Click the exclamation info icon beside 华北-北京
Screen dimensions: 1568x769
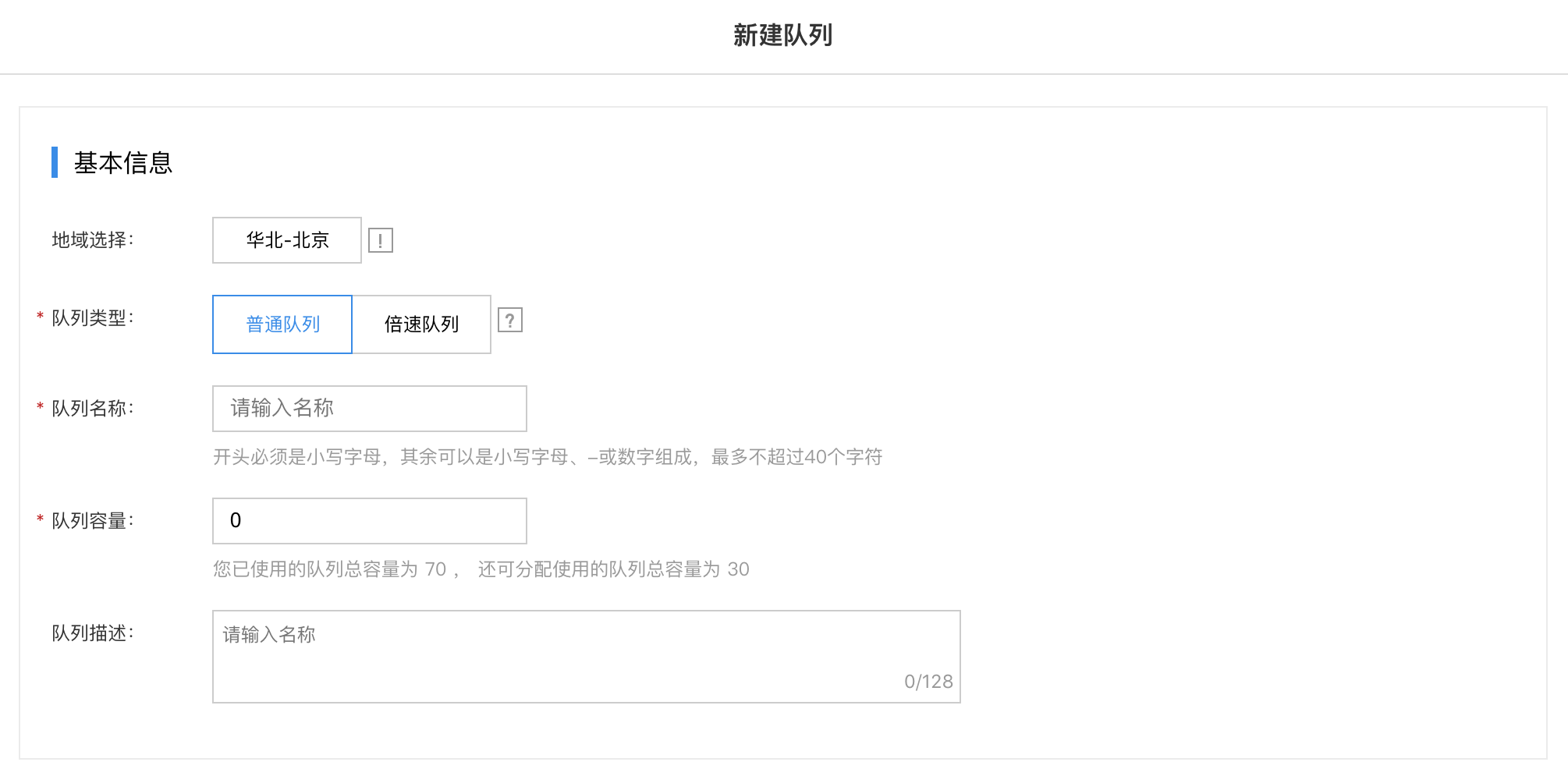(x=381, y=240)
